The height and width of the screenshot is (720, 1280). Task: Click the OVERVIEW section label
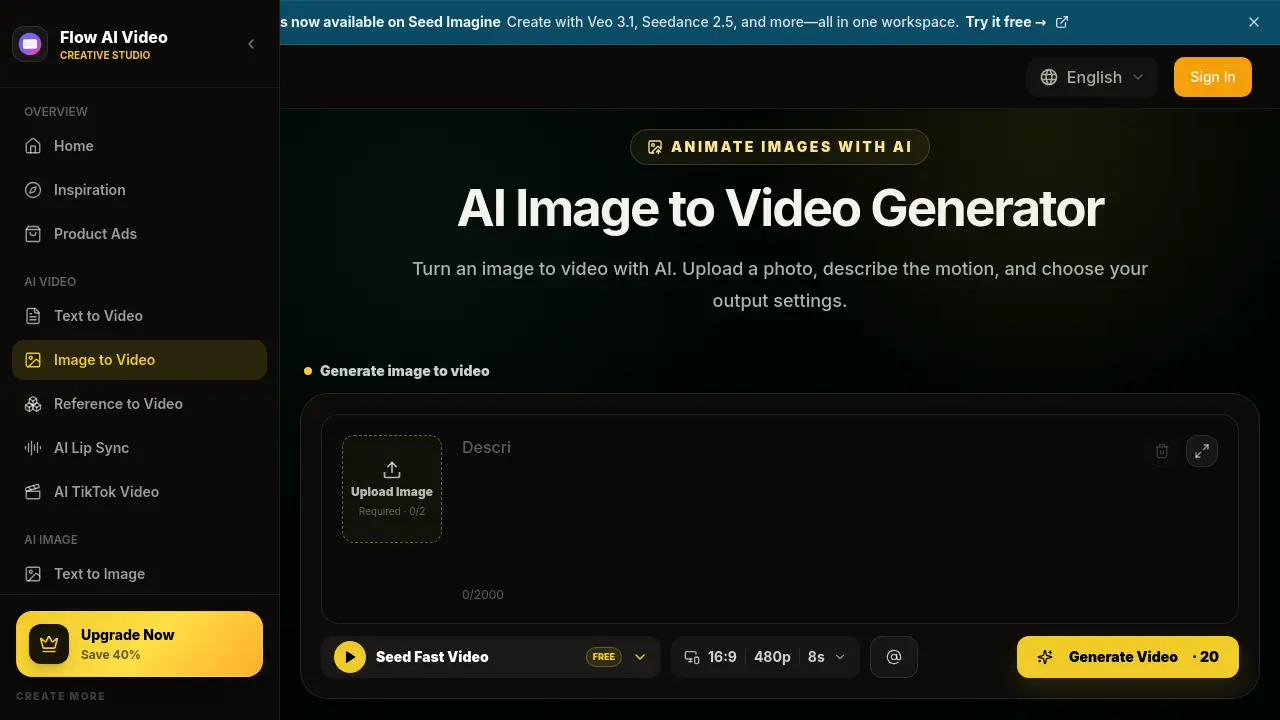coord(56,112)
